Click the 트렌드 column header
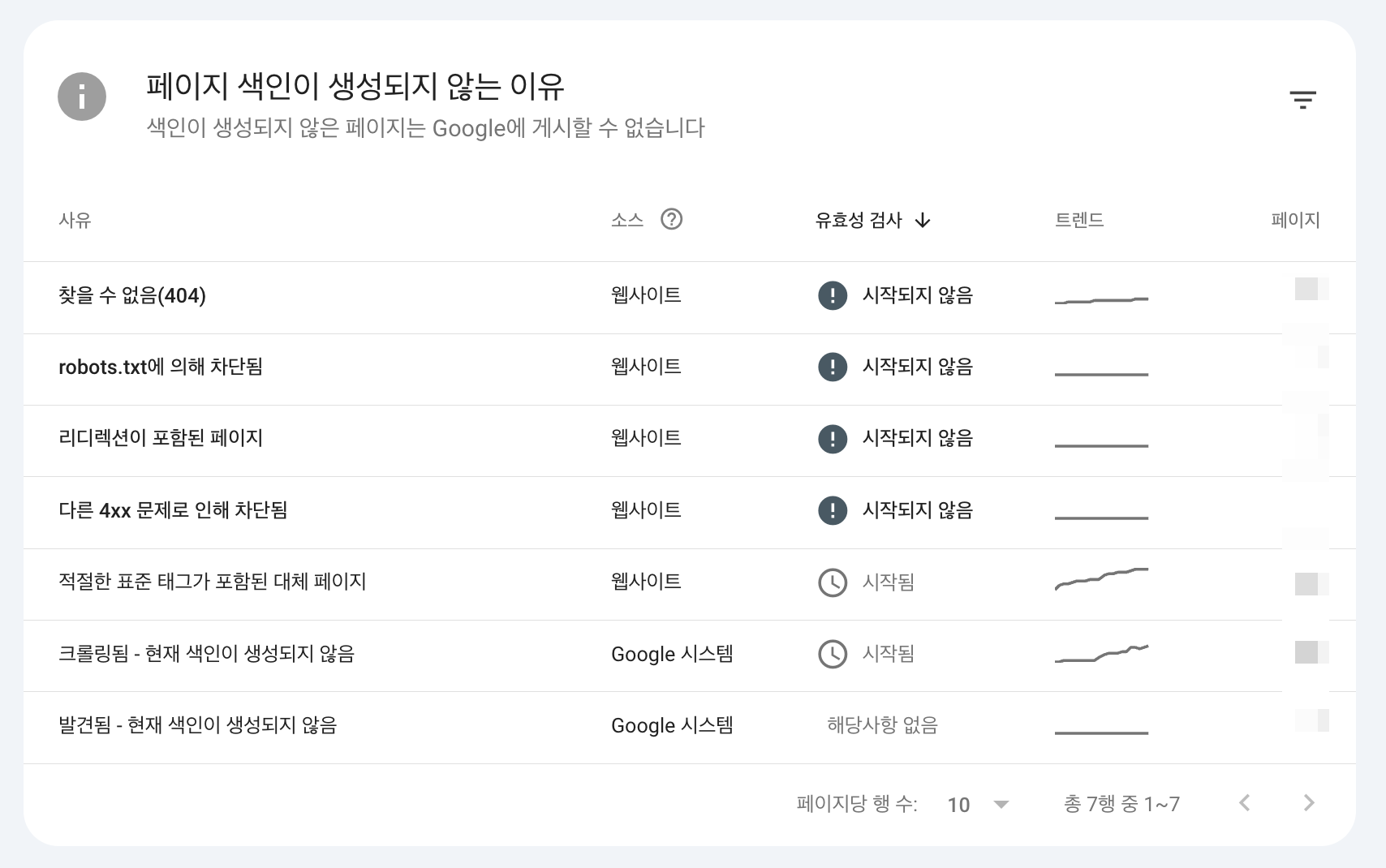1386x868 pixels. tap(1079, 219)
